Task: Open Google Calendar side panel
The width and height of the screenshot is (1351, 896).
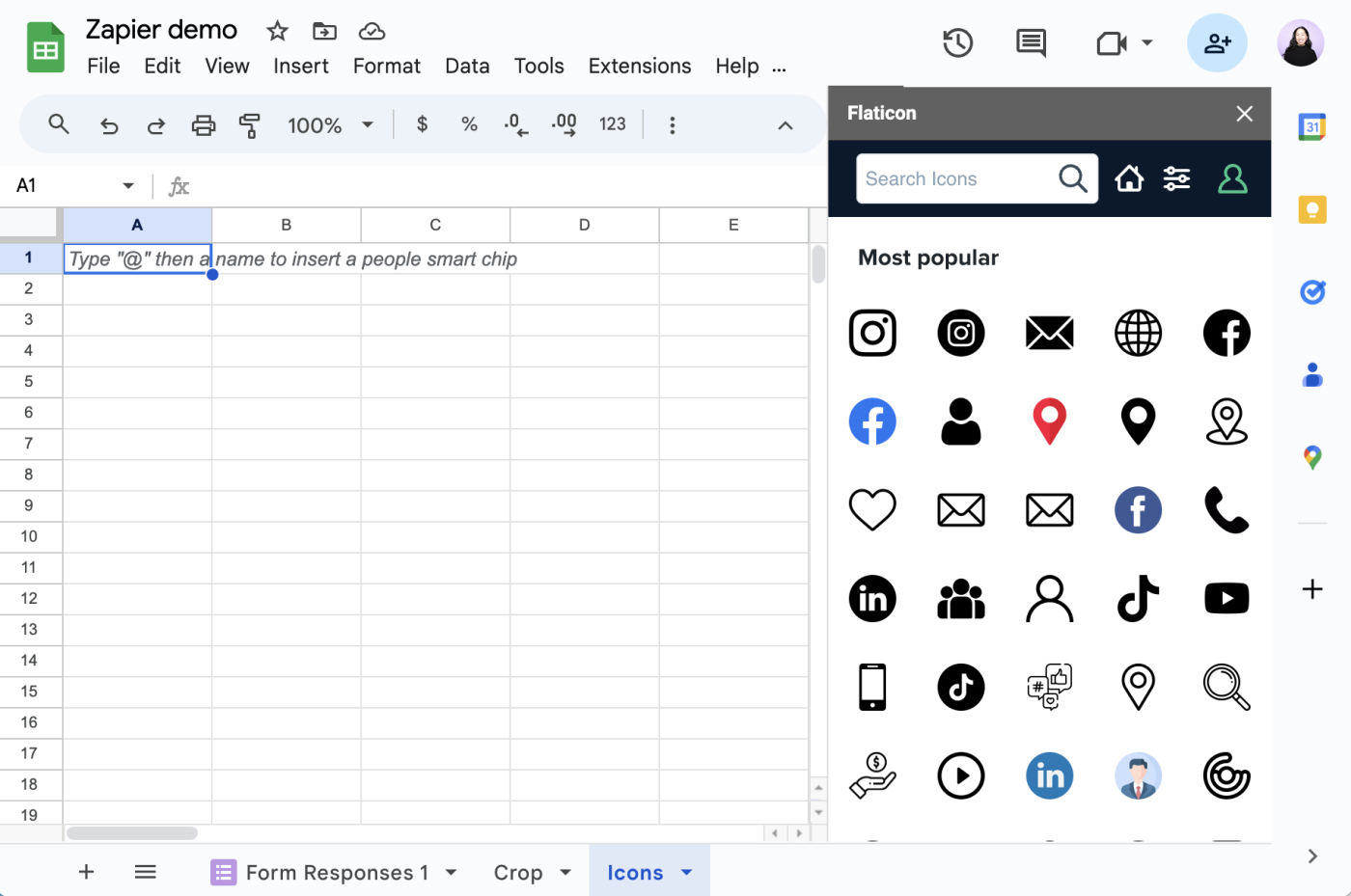Action: coord(1312,126)
